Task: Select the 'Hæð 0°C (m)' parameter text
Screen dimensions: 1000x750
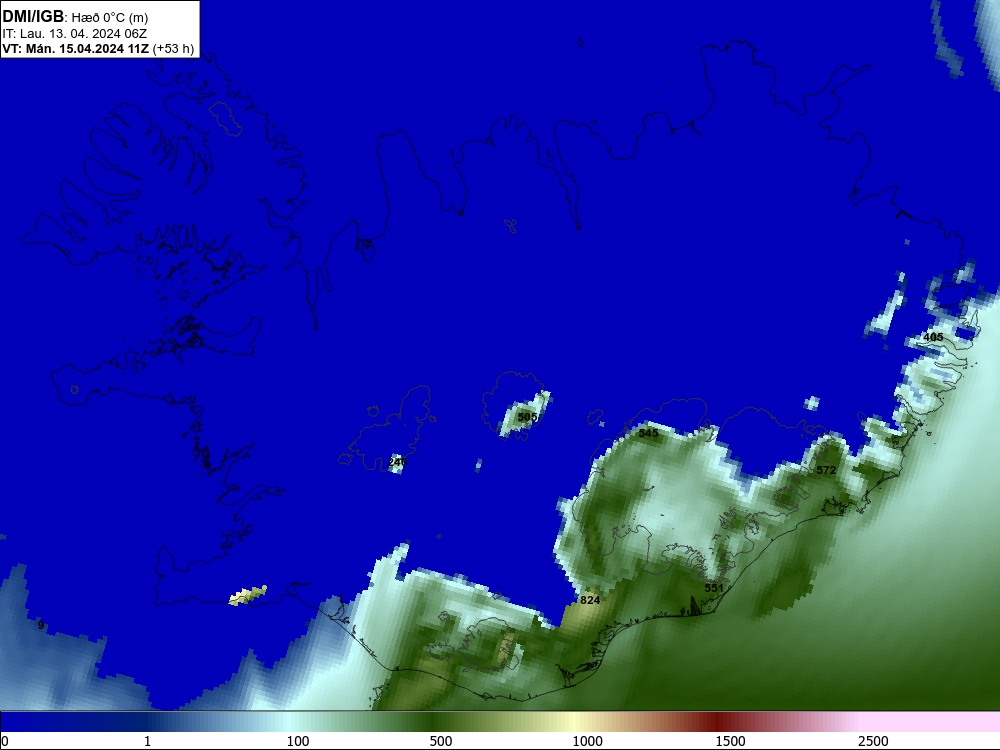Action: [110, 18]
